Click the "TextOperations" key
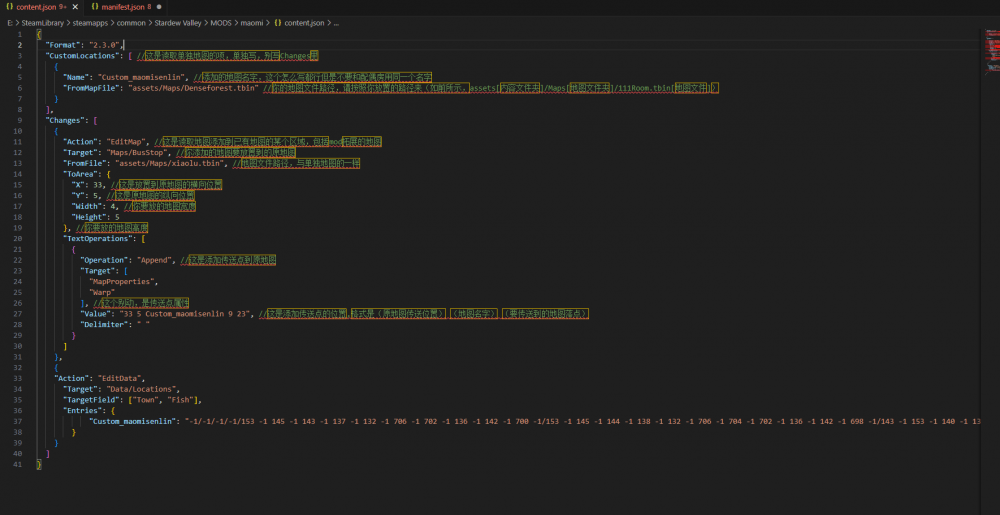 tap(99, 238)
